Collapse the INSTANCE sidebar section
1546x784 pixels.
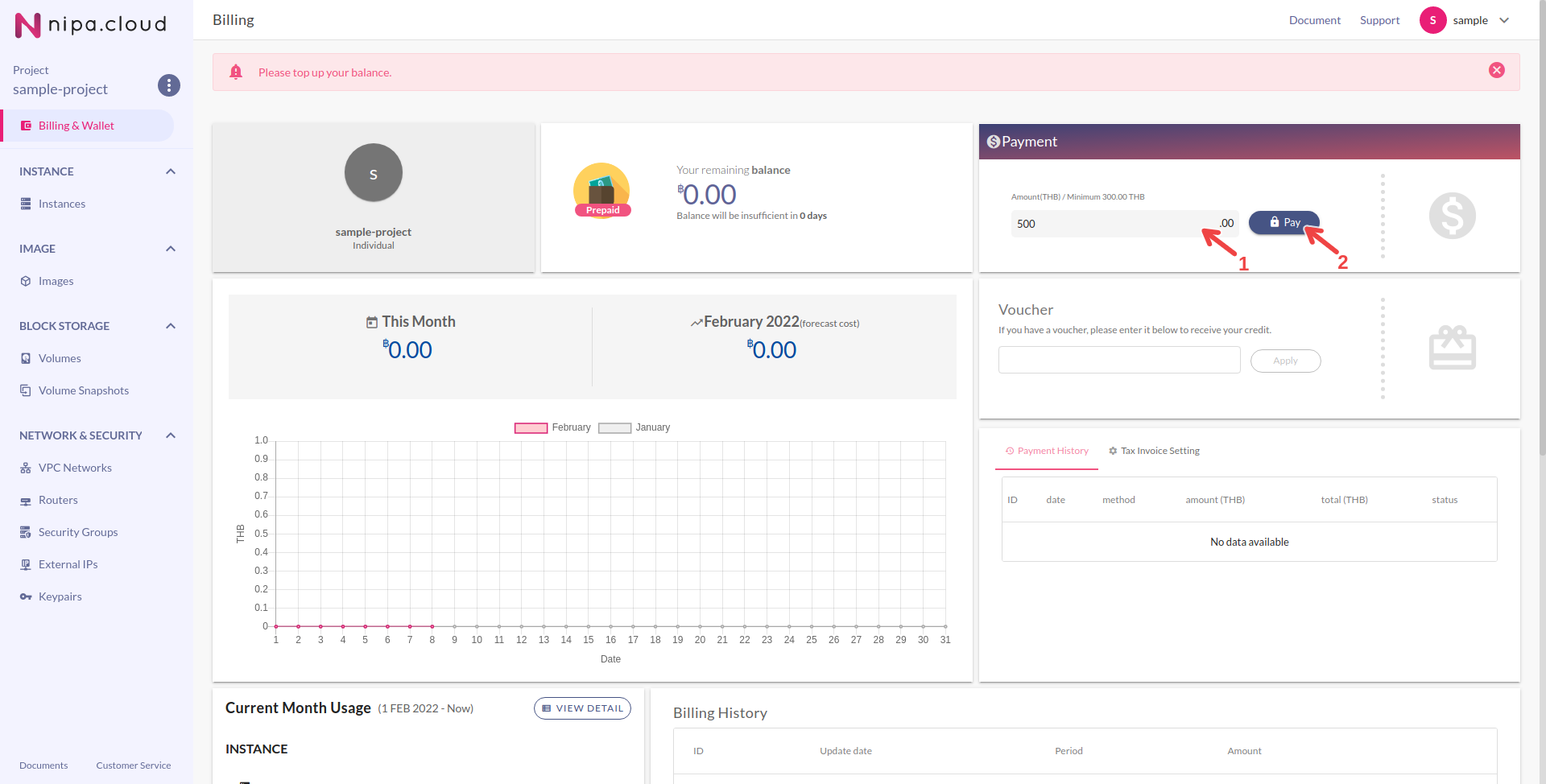pyautogui.click(x=171, y=171)
